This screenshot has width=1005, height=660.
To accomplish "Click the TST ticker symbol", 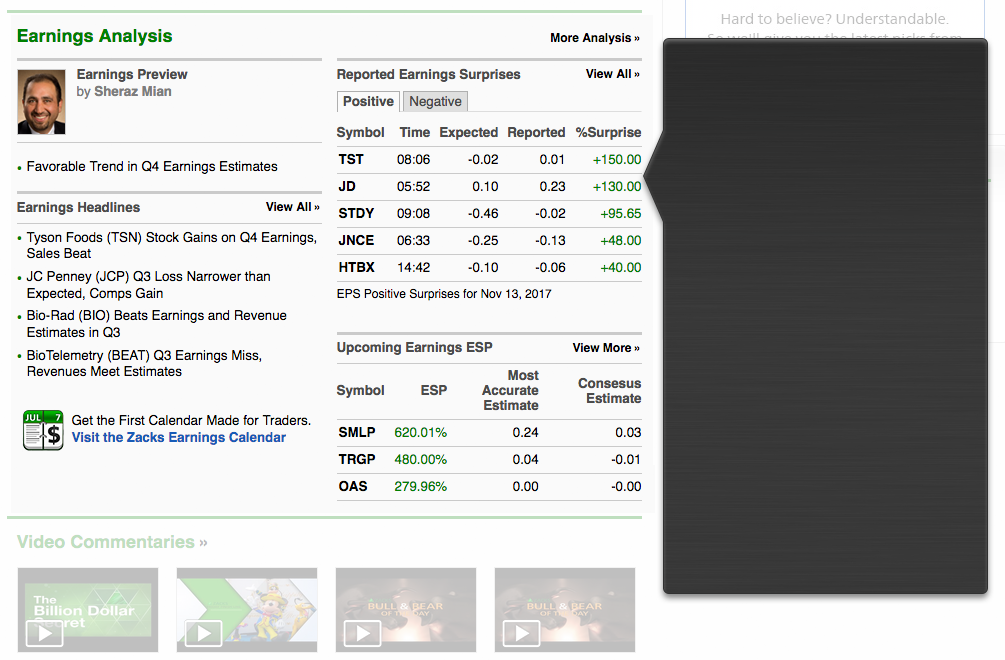I will coord(351,159).
